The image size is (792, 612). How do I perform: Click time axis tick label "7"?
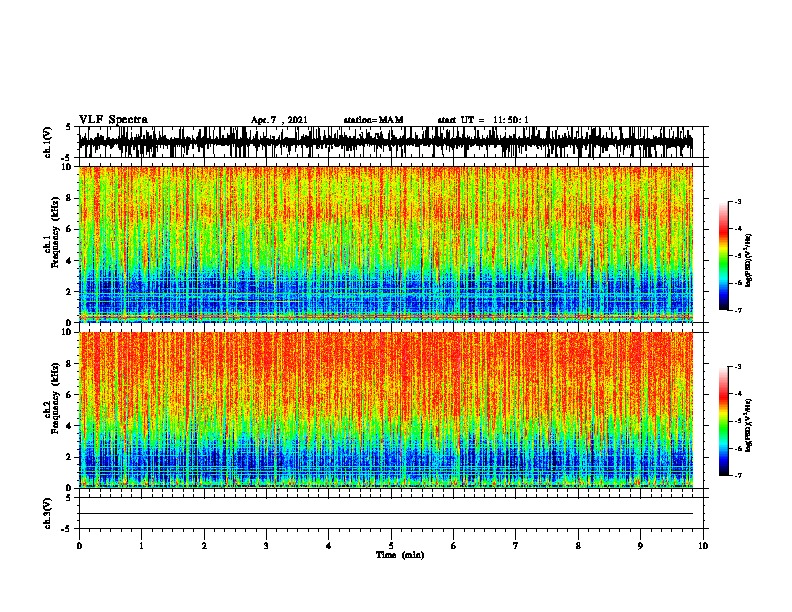pos(516,546)
